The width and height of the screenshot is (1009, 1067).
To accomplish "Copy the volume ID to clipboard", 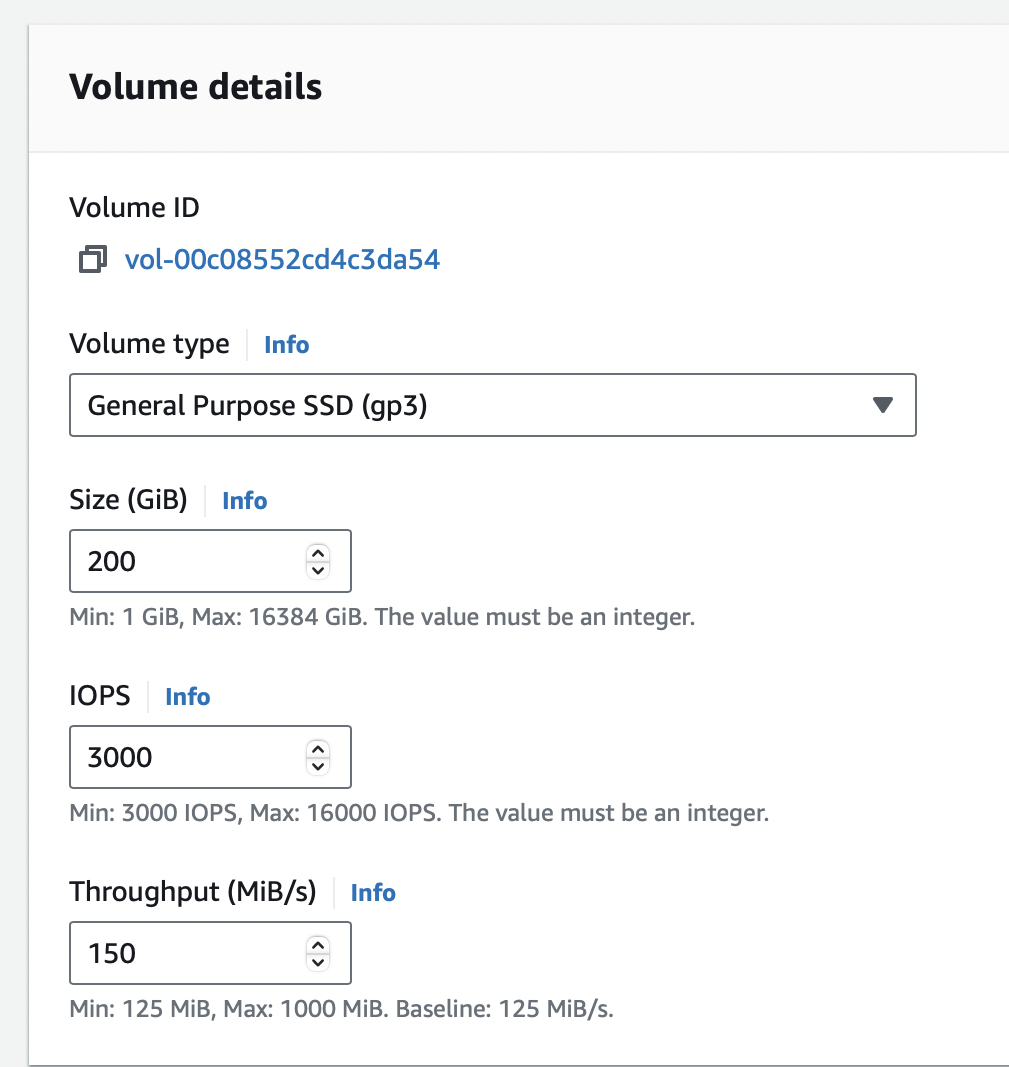I will click(93, 260).
